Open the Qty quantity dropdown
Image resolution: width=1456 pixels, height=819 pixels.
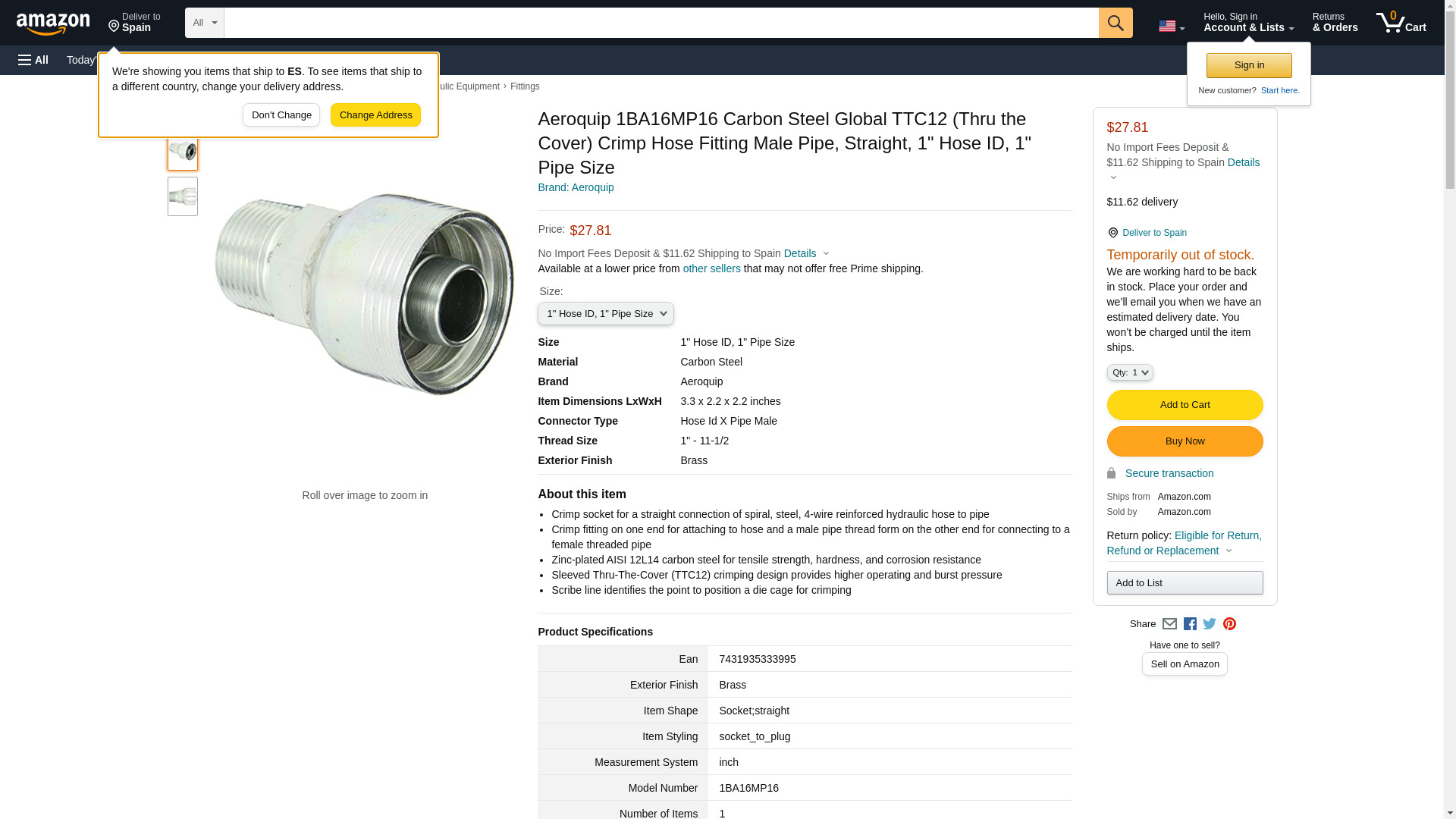click(x=1129, y=372)
